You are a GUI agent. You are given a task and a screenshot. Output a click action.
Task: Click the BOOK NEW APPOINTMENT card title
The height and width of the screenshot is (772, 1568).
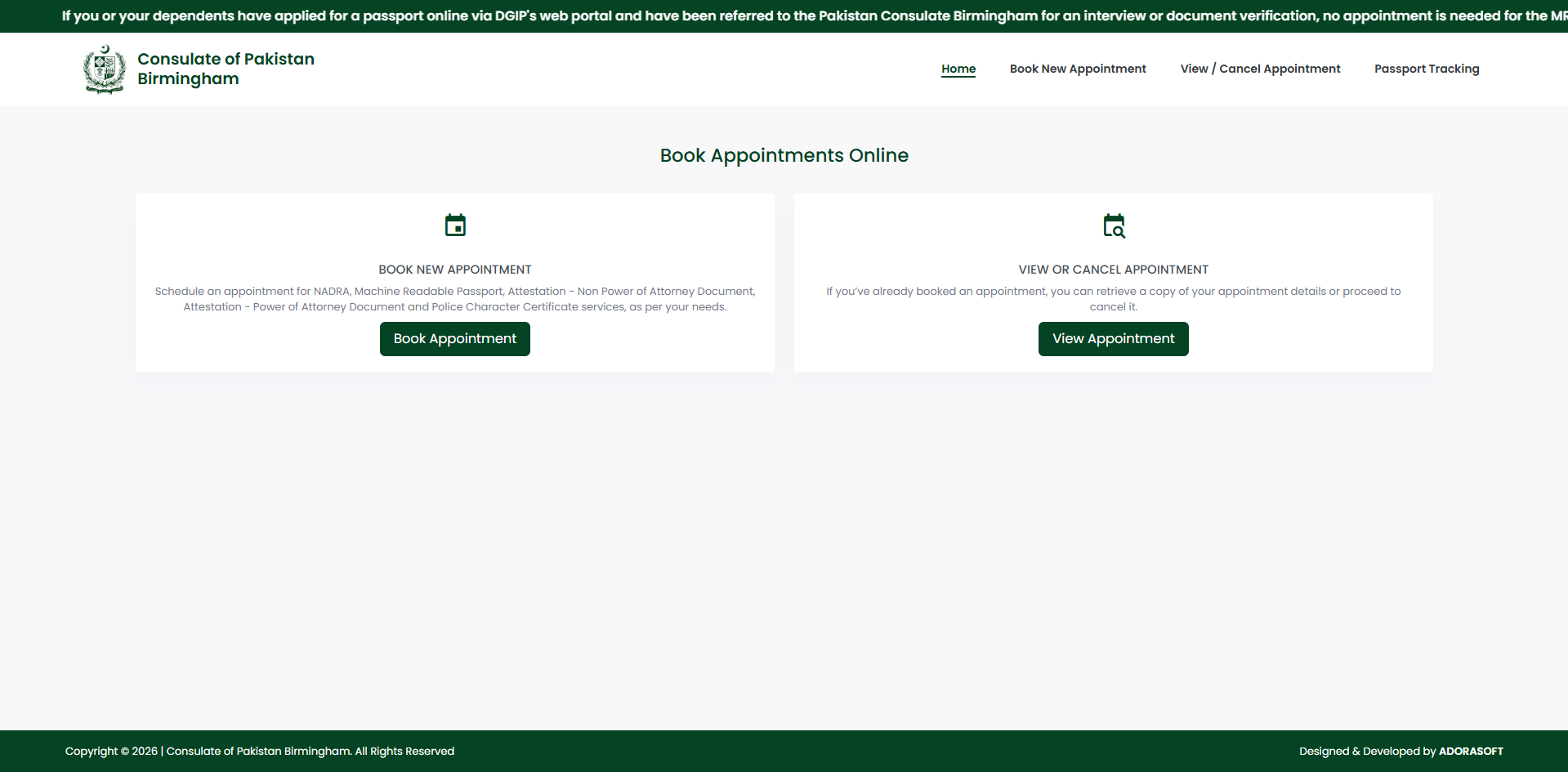tap(455, 270)
